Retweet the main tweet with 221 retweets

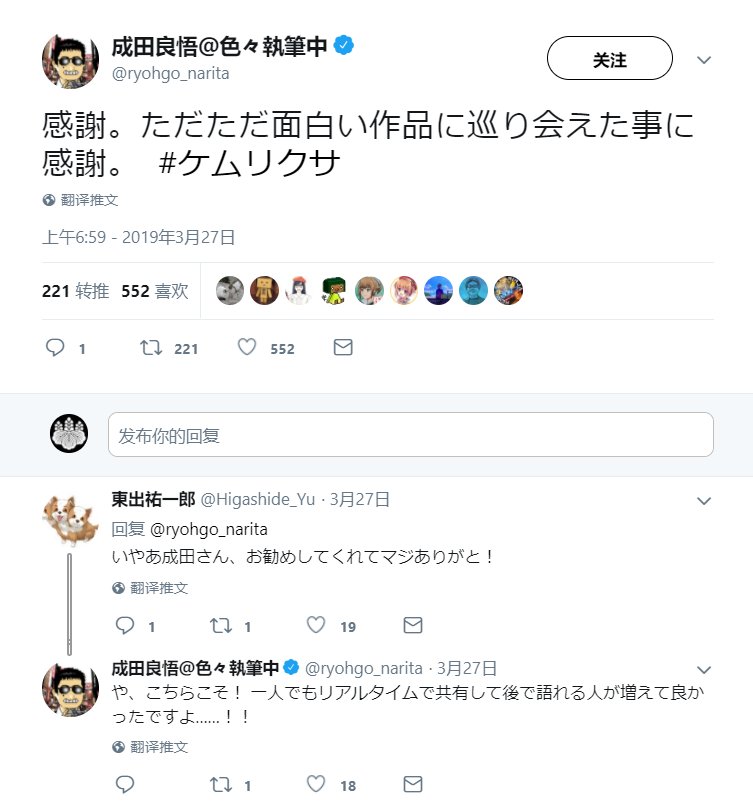pos(151,348)
